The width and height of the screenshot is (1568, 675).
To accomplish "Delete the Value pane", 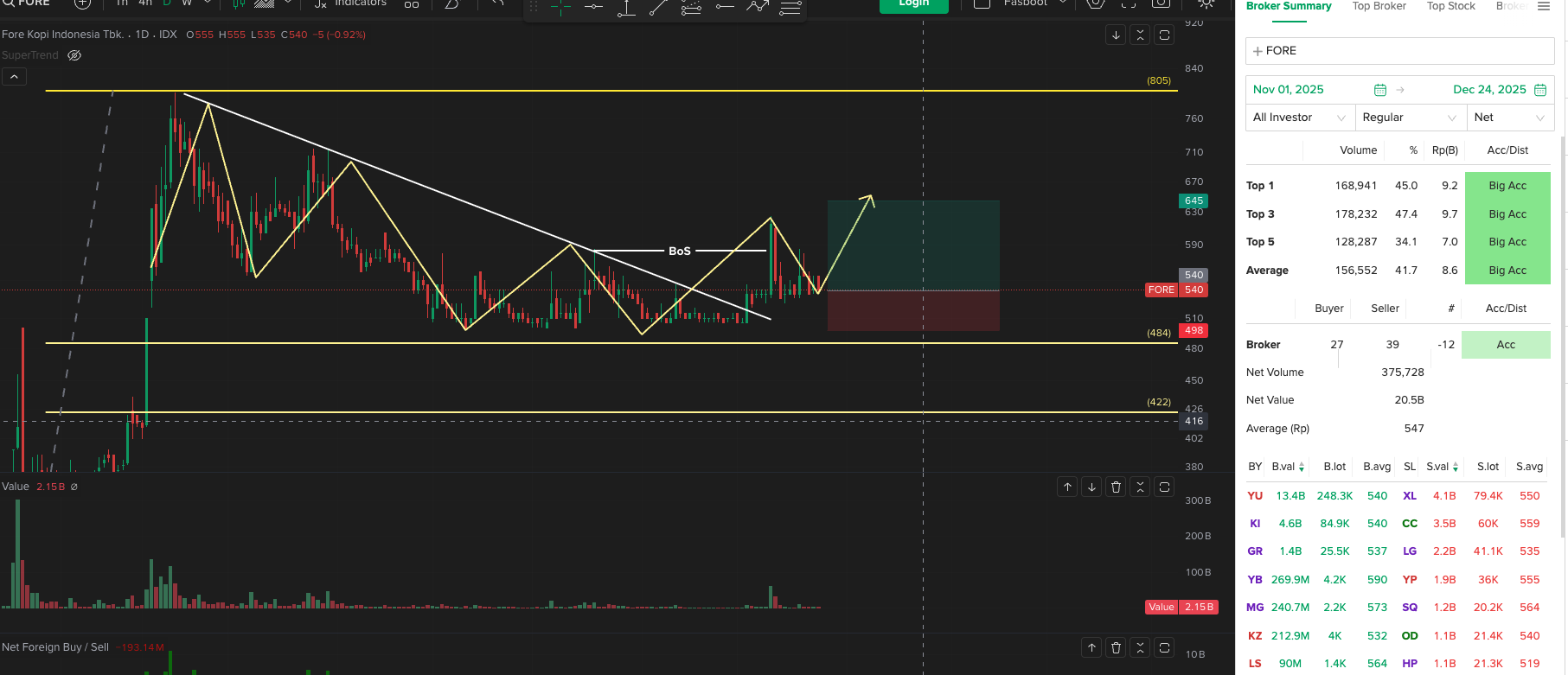I will (x=1116, y=487).
